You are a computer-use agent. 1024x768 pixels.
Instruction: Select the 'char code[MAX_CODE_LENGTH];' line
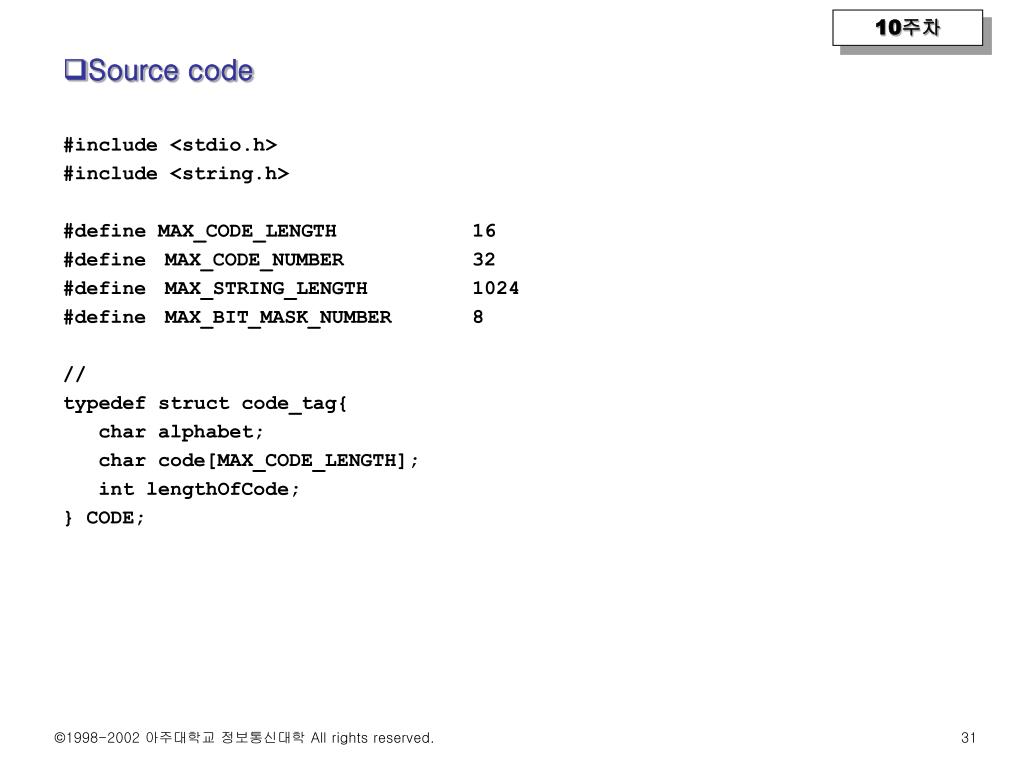pyautogui.click(x=259, y=461)
